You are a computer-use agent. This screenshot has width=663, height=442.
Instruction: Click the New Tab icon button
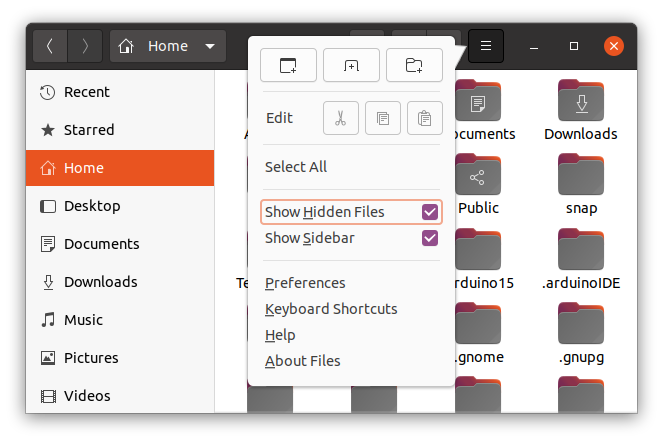(x=351, y=66)
